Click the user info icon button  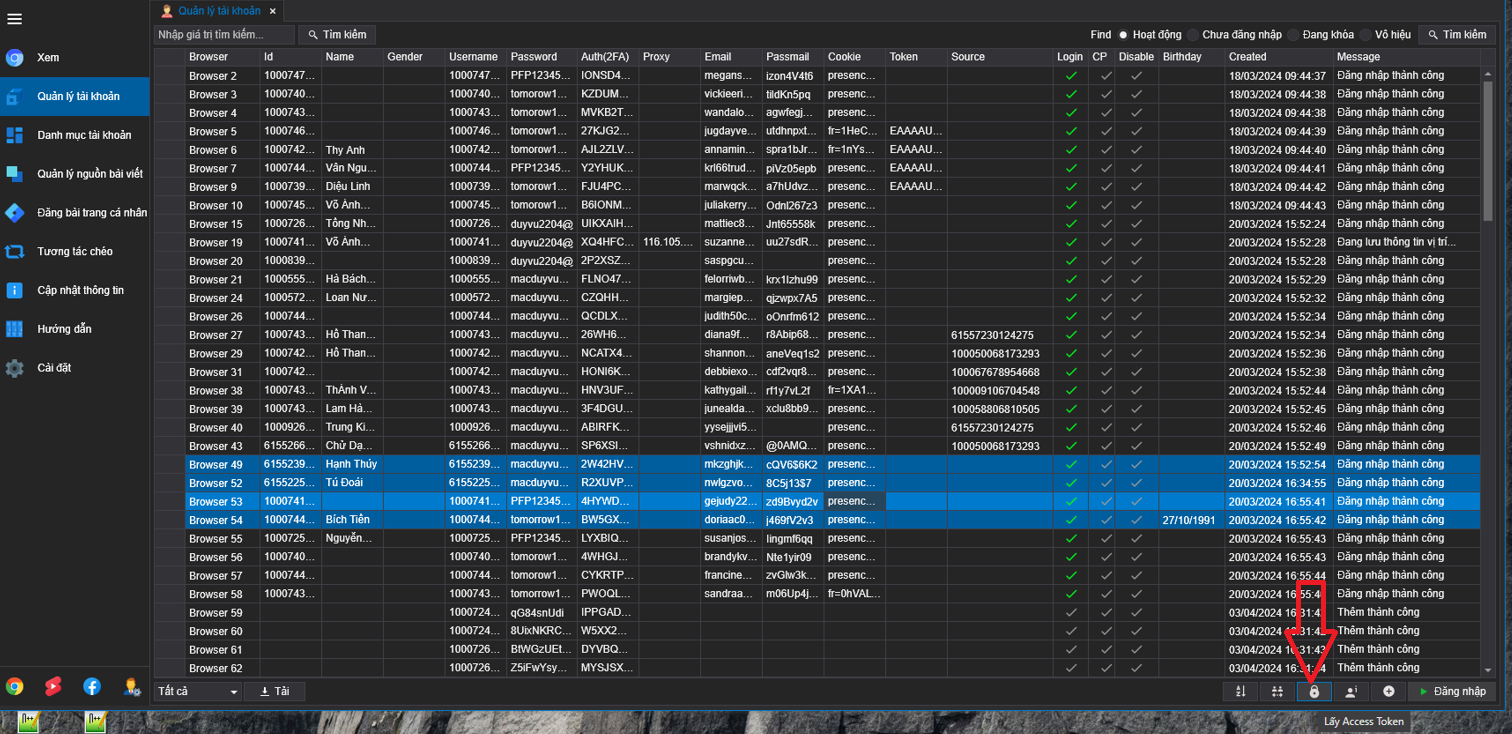pyautogui.click(x=1351, y=691)
